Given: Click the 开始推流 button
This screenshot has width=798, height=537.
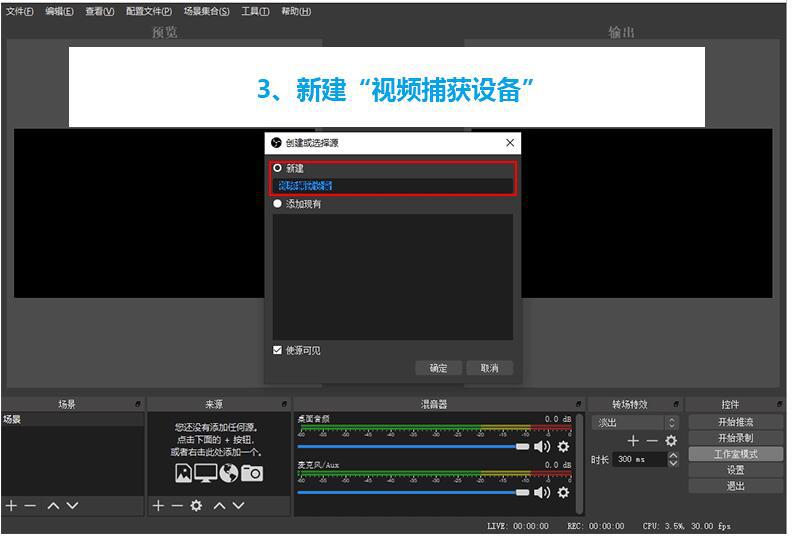Looking at the screenshot, I should 735,422.
